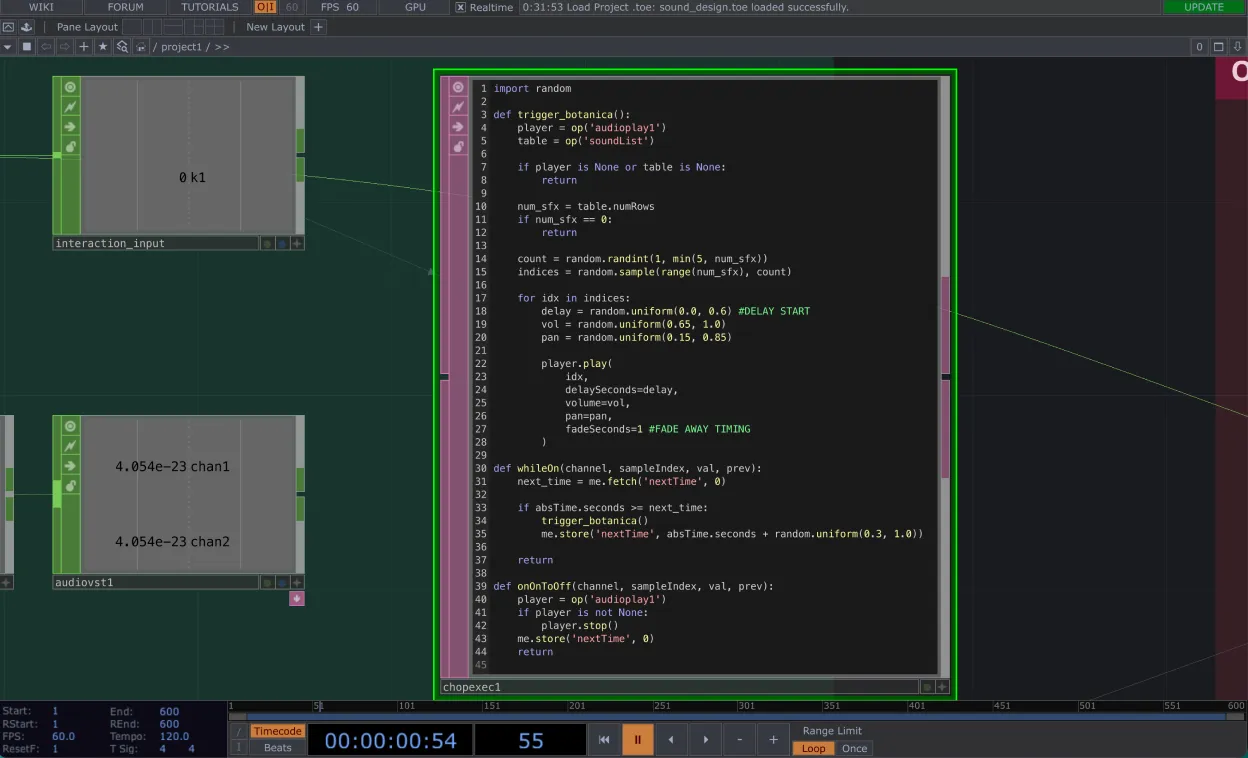Toggle the Realtime checkbox
The width and height of the screenshot is (1248, 758).
(460, 7)
